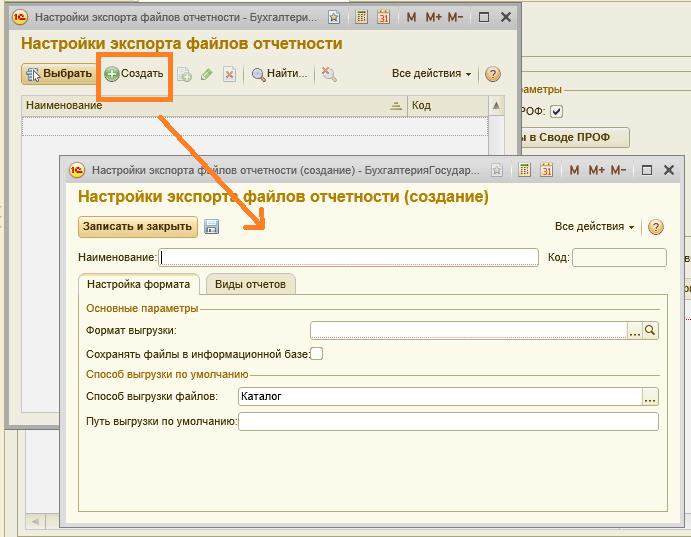Screen dimensions: 691x537
Task: Click the Код column header
Action: 448,106
